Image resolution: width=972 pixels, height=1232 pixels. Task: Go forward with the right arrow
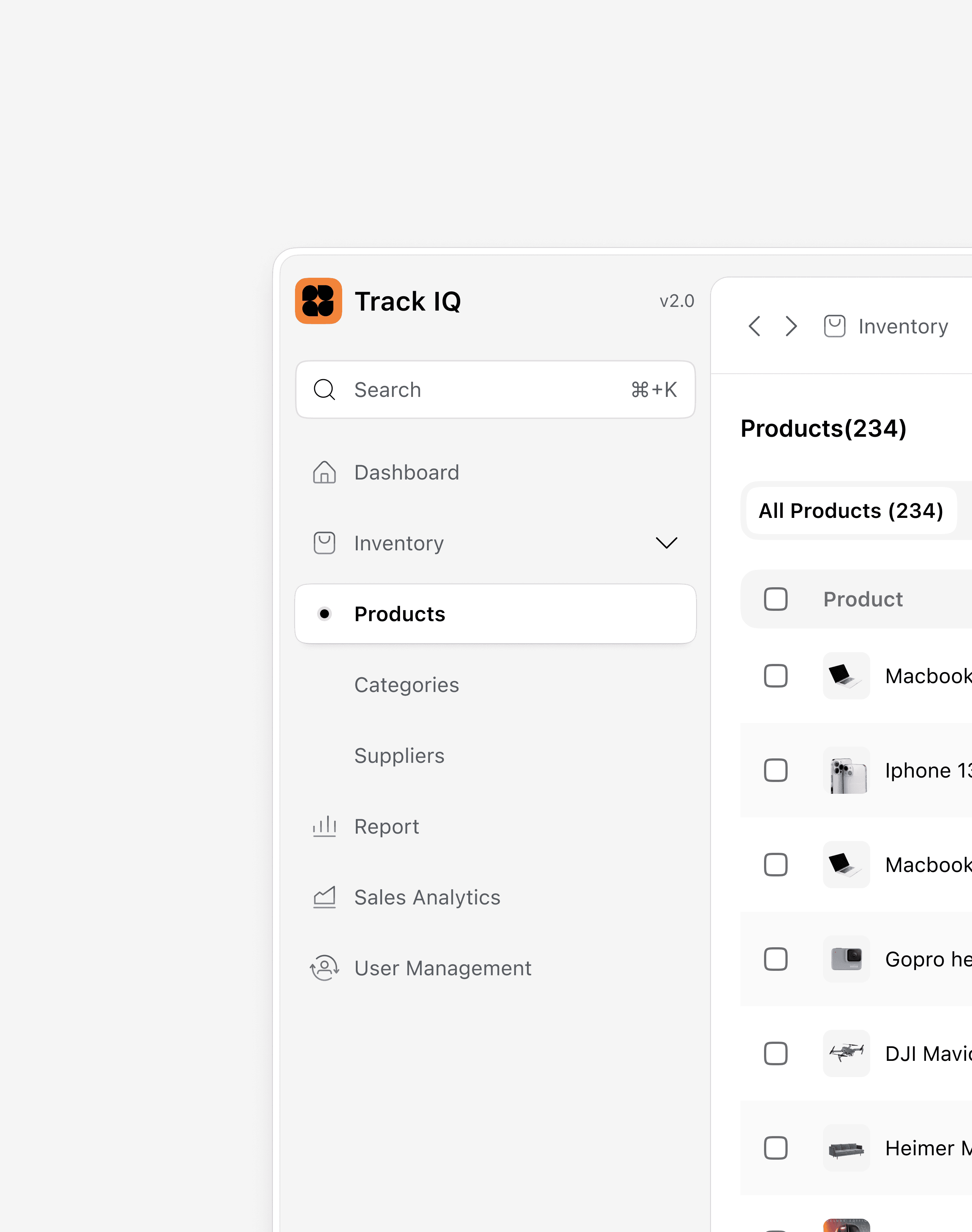pos(791,326)
